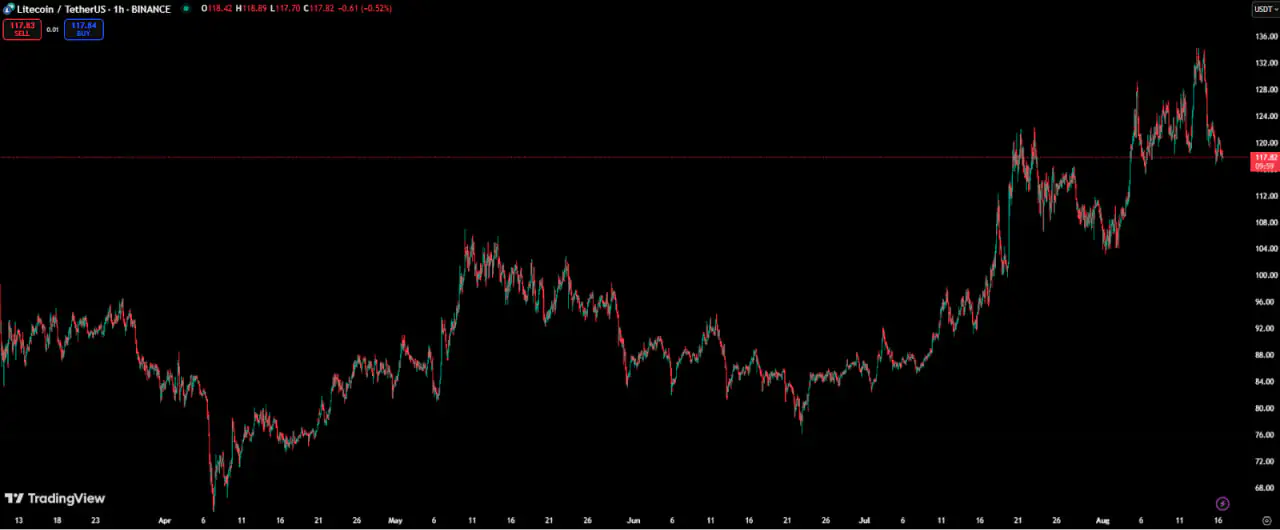Click the low price value L117.70
The image size is (1280, 530).
(x=284, y=8)
